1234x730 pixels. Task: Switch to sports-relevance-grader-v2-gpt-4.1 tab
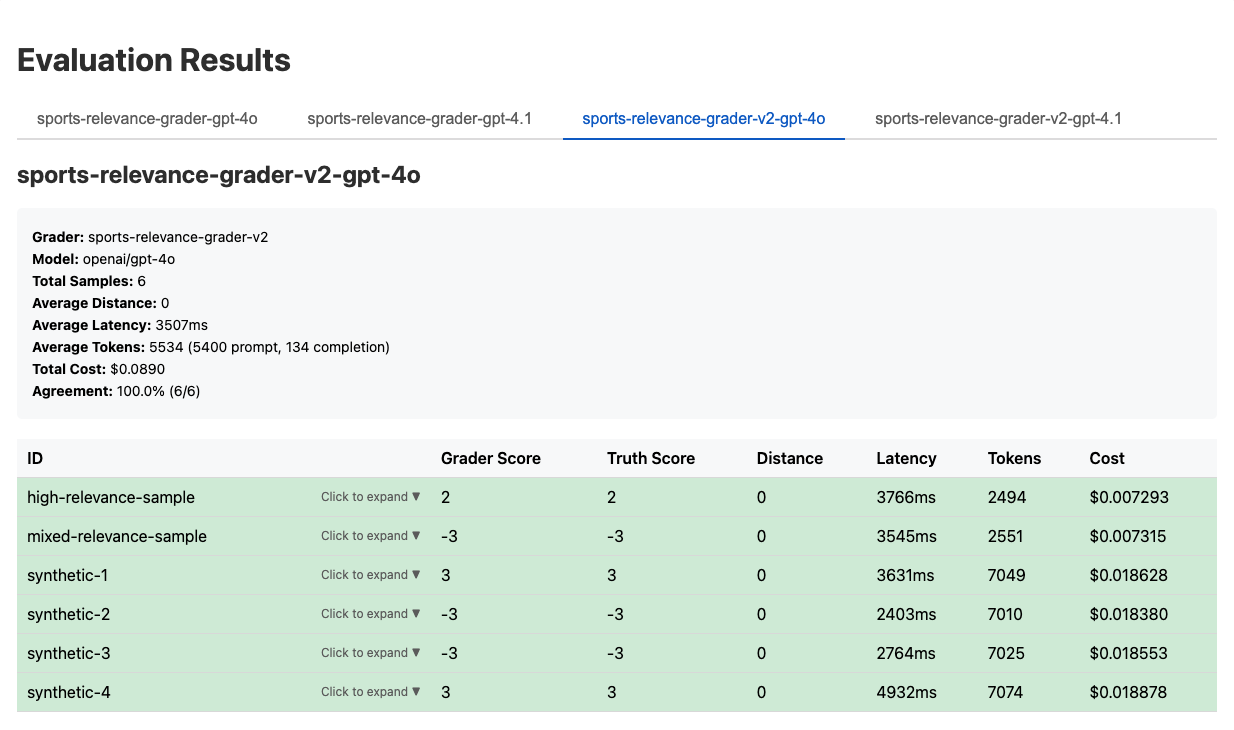pos(997,119)
